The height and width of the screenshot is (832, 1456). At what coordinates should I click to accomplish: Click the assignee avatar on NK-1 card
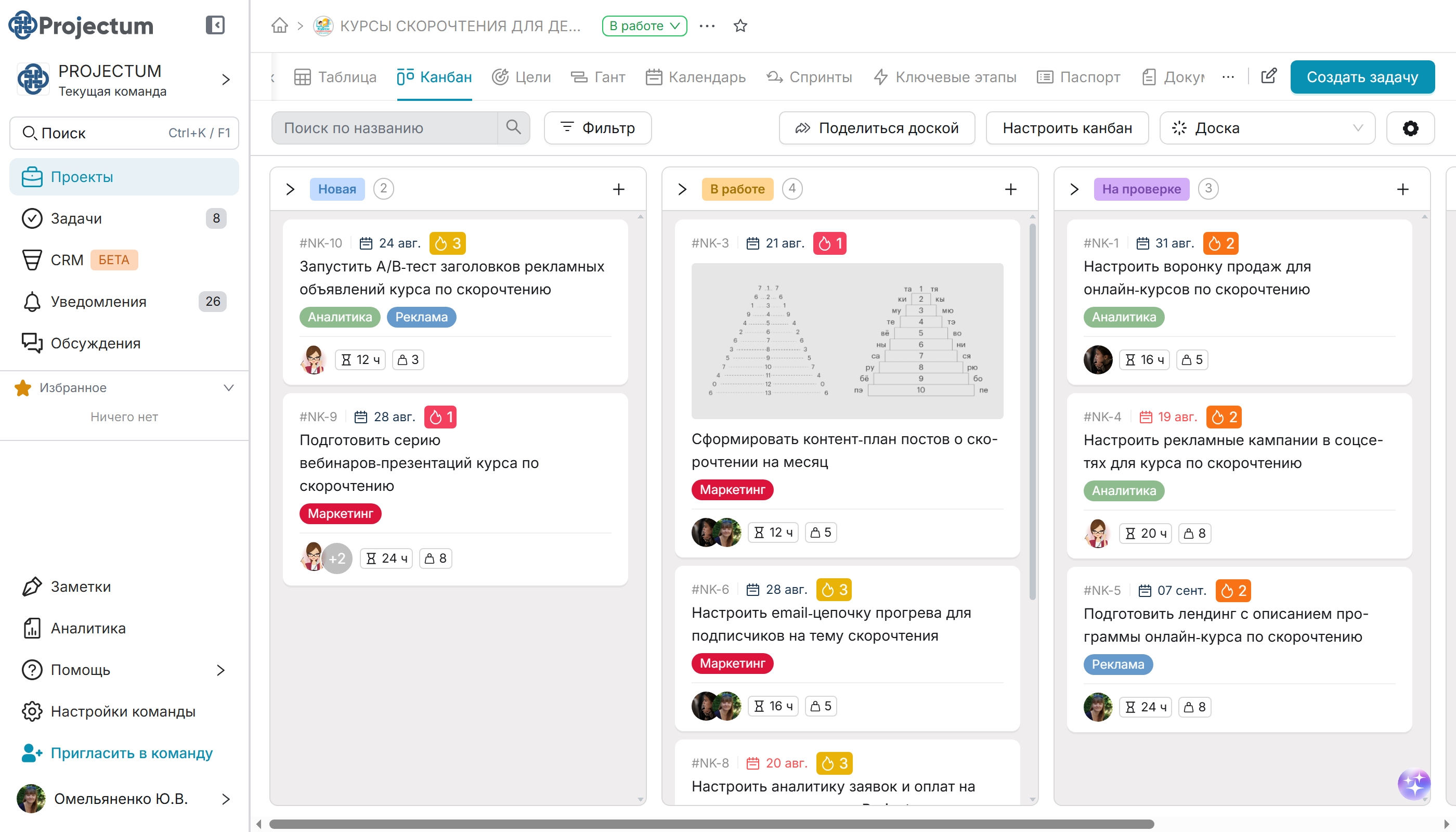[1098, 359]
